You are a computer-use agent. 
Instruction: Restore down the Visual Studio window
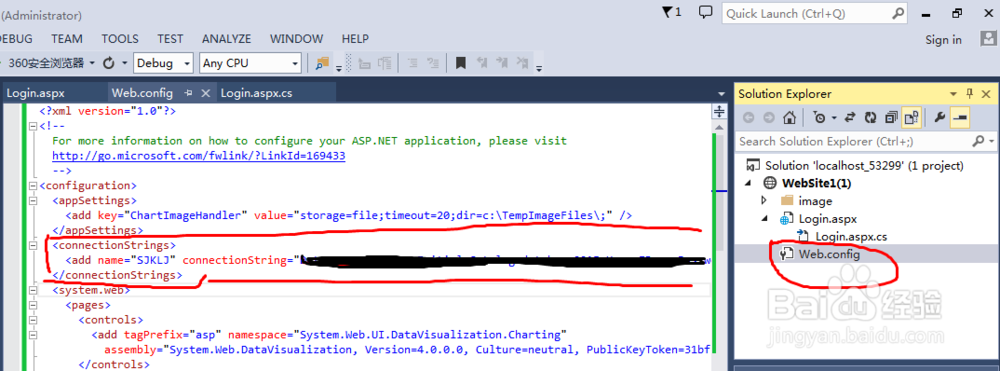tap(957, 13)
